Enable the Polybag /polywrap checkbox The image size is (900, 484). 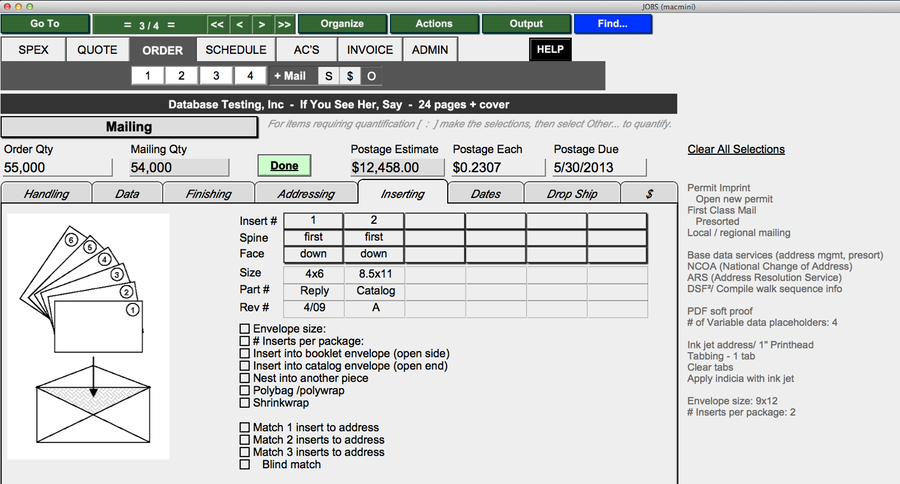pyautogui.click(x=245, y=391)
